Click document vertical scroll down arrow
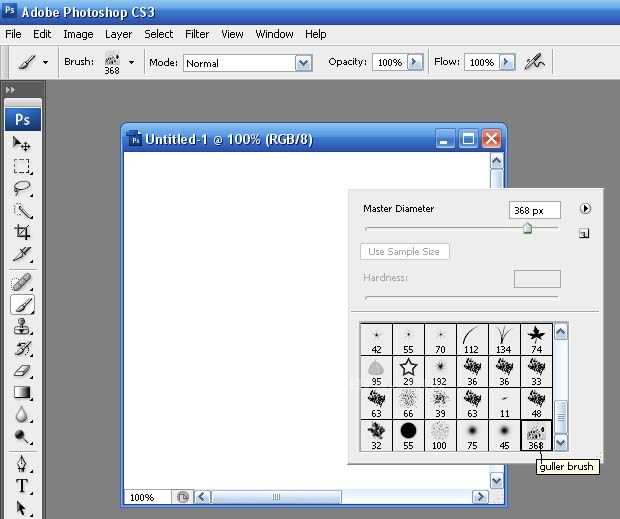The width and height of the screenshot is (620, 519). point(496,481)
